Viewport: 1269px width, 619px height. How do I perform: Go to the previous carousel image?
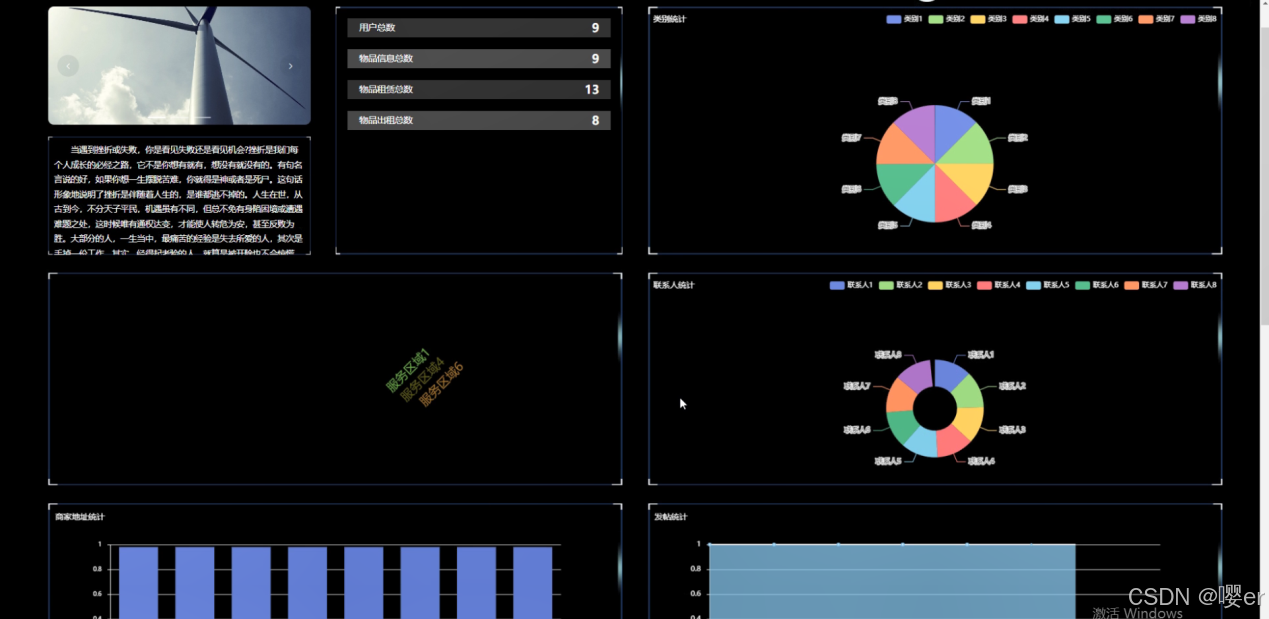click(x=68, y=66)
